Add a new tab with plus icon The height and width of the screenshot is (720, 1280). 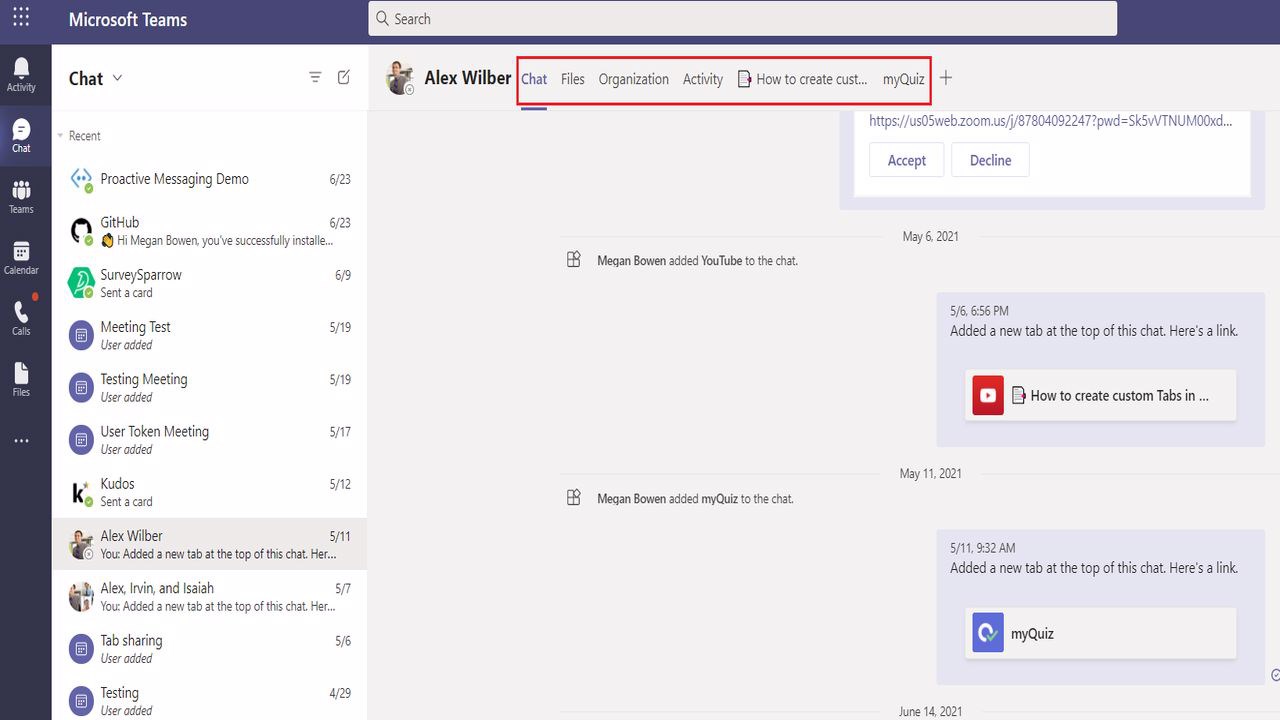click(946, 78)
